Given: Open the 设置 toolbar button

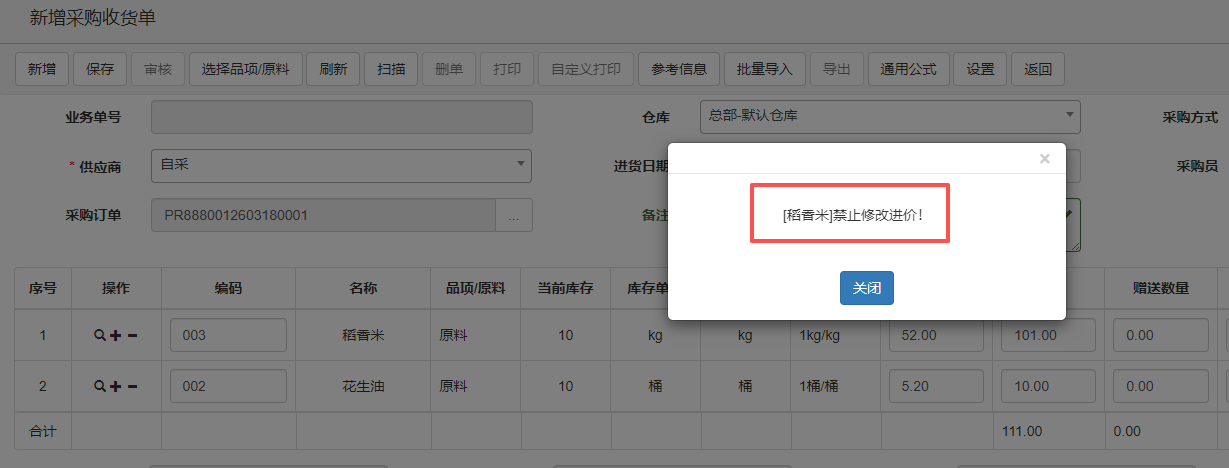Looking at the screenshot, I should 980,69.
